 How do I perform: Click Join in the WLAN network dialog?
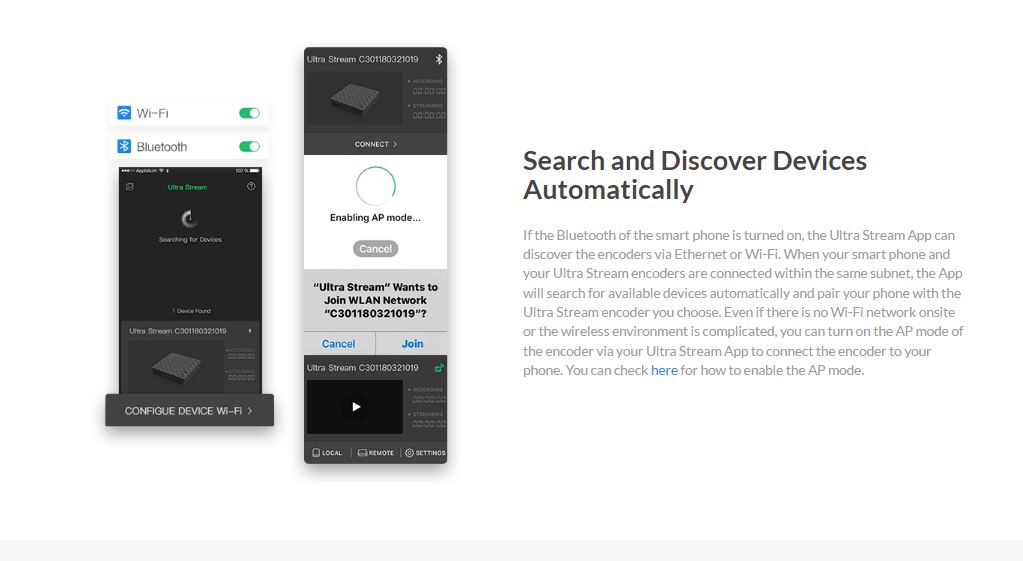click(412, 344)
